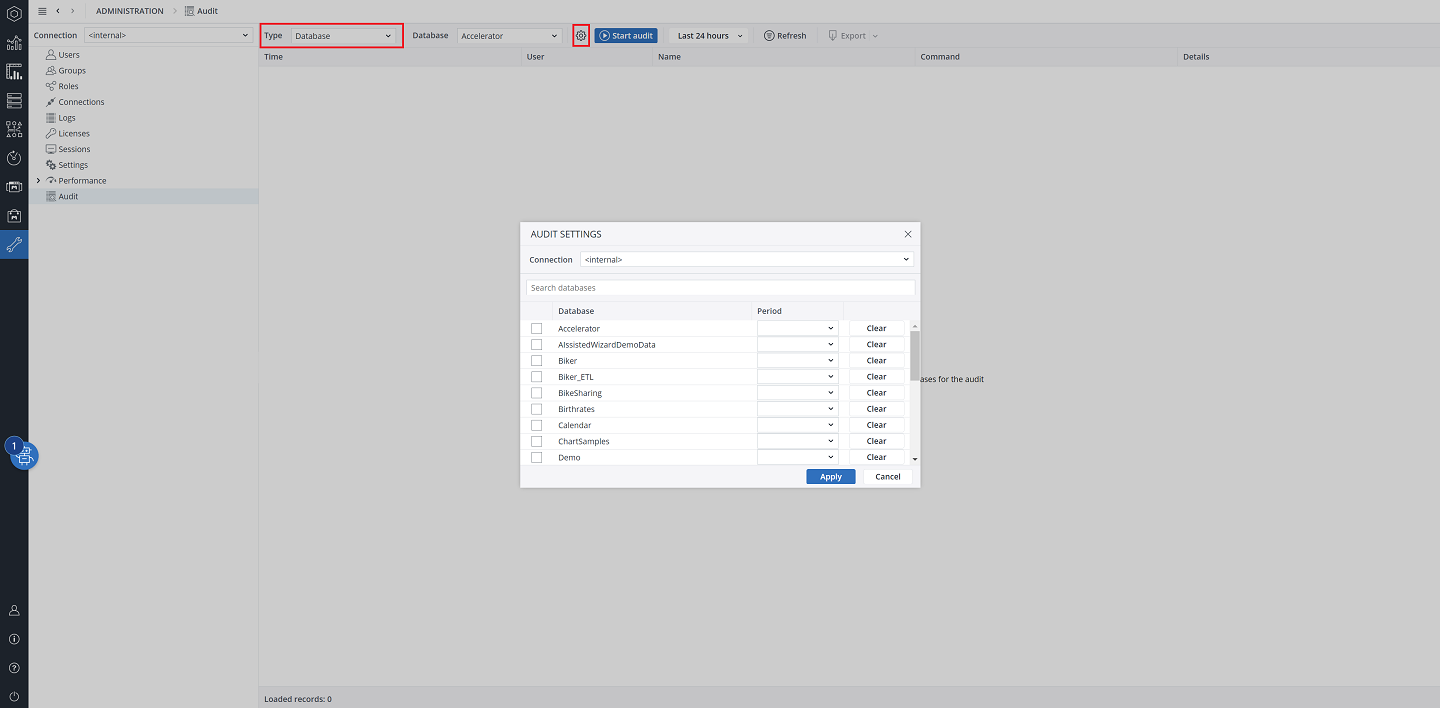Select Audit in the administration tree

pos(68,197)
